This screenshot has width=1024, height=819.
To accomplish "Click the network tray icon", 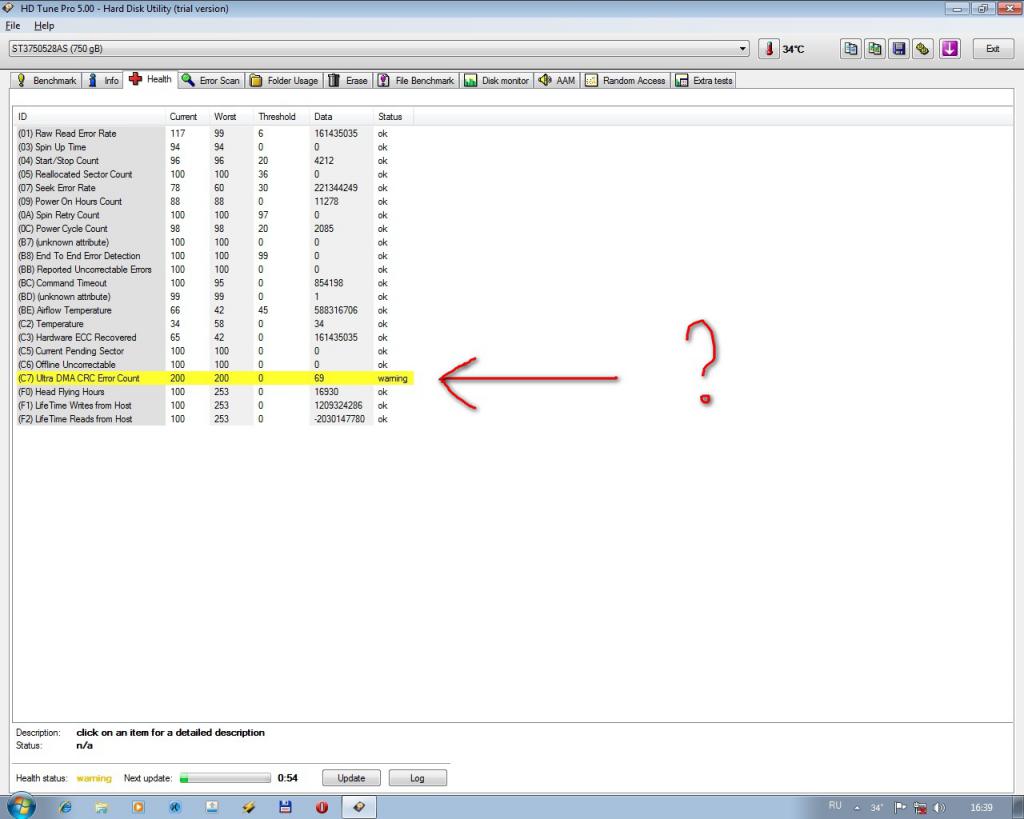I will pos(920,808).
